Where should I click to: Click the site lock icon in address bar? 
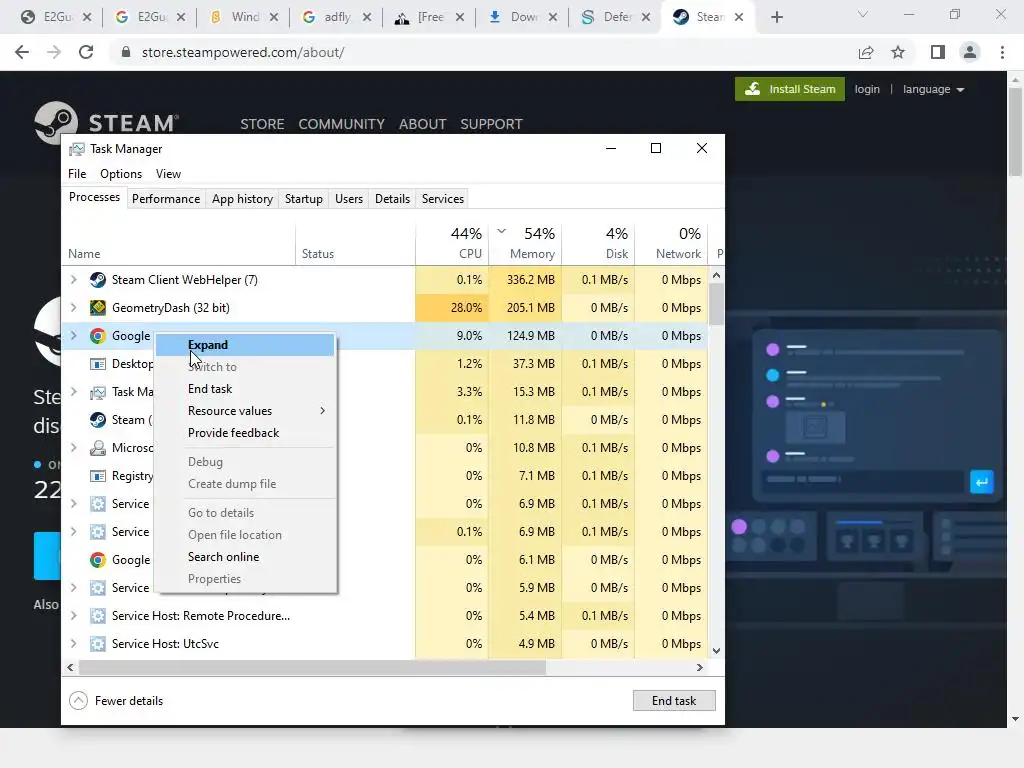[x=126, y=52]
